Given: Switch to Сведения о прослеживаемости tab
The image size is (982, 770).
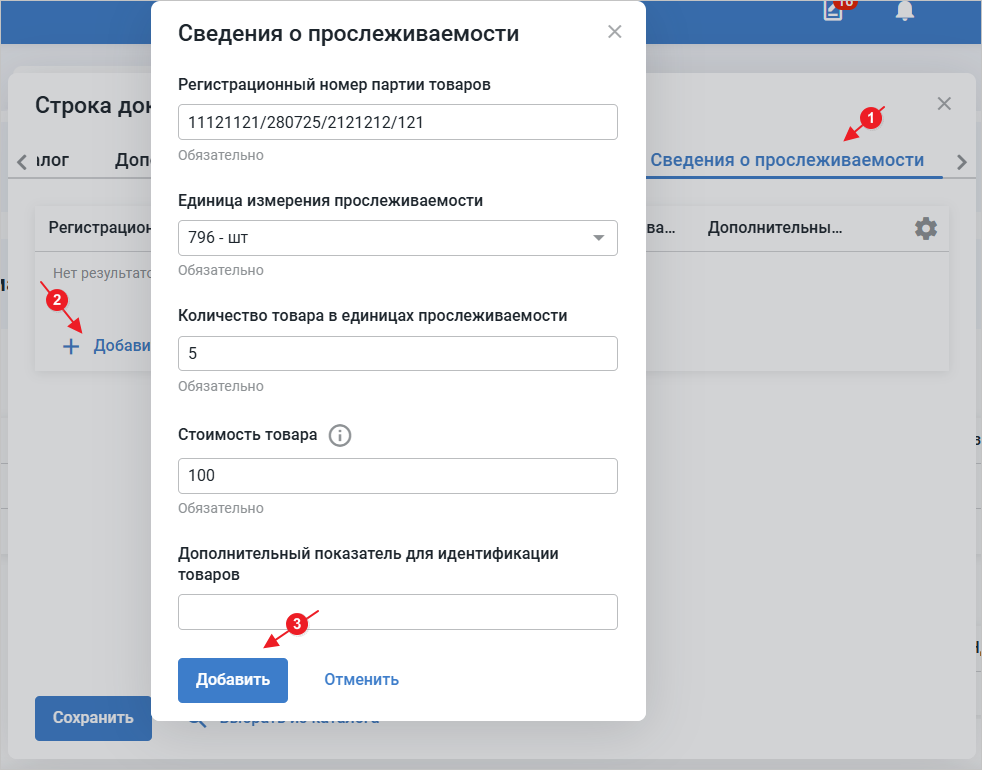Looking at the screenshot, I should pyautogui.click(x=786, y=160).
